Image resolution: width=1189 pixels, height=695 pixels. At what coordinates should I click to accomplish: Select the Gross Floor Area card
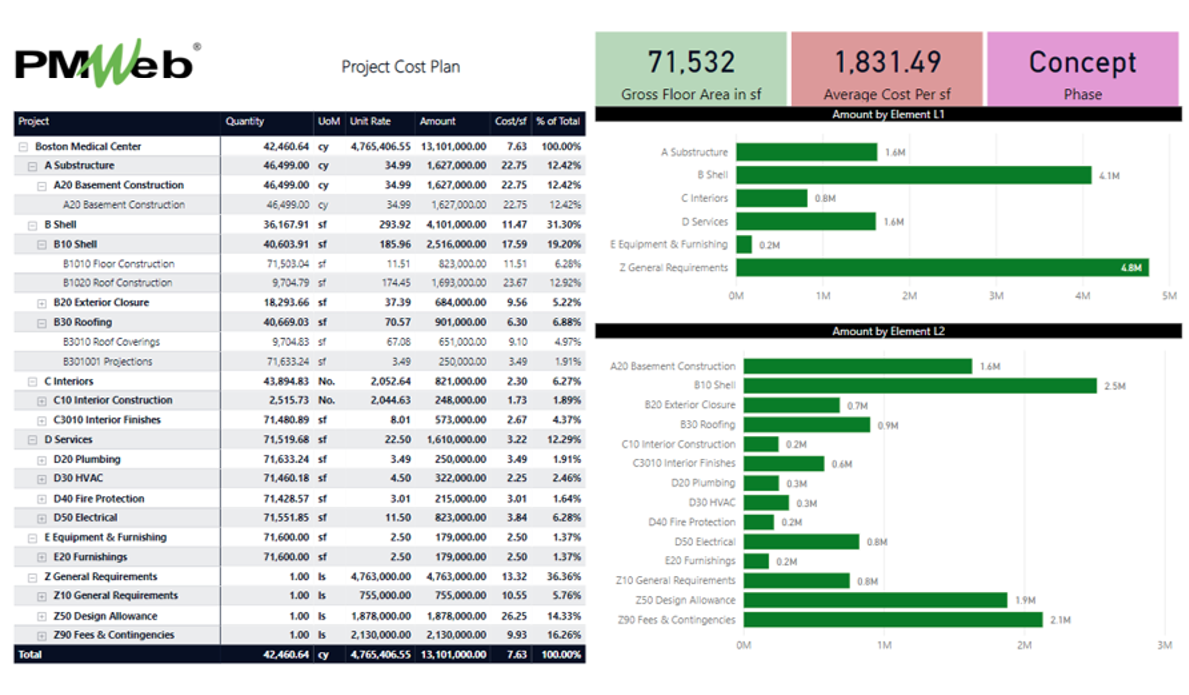(x=691, y=69)
